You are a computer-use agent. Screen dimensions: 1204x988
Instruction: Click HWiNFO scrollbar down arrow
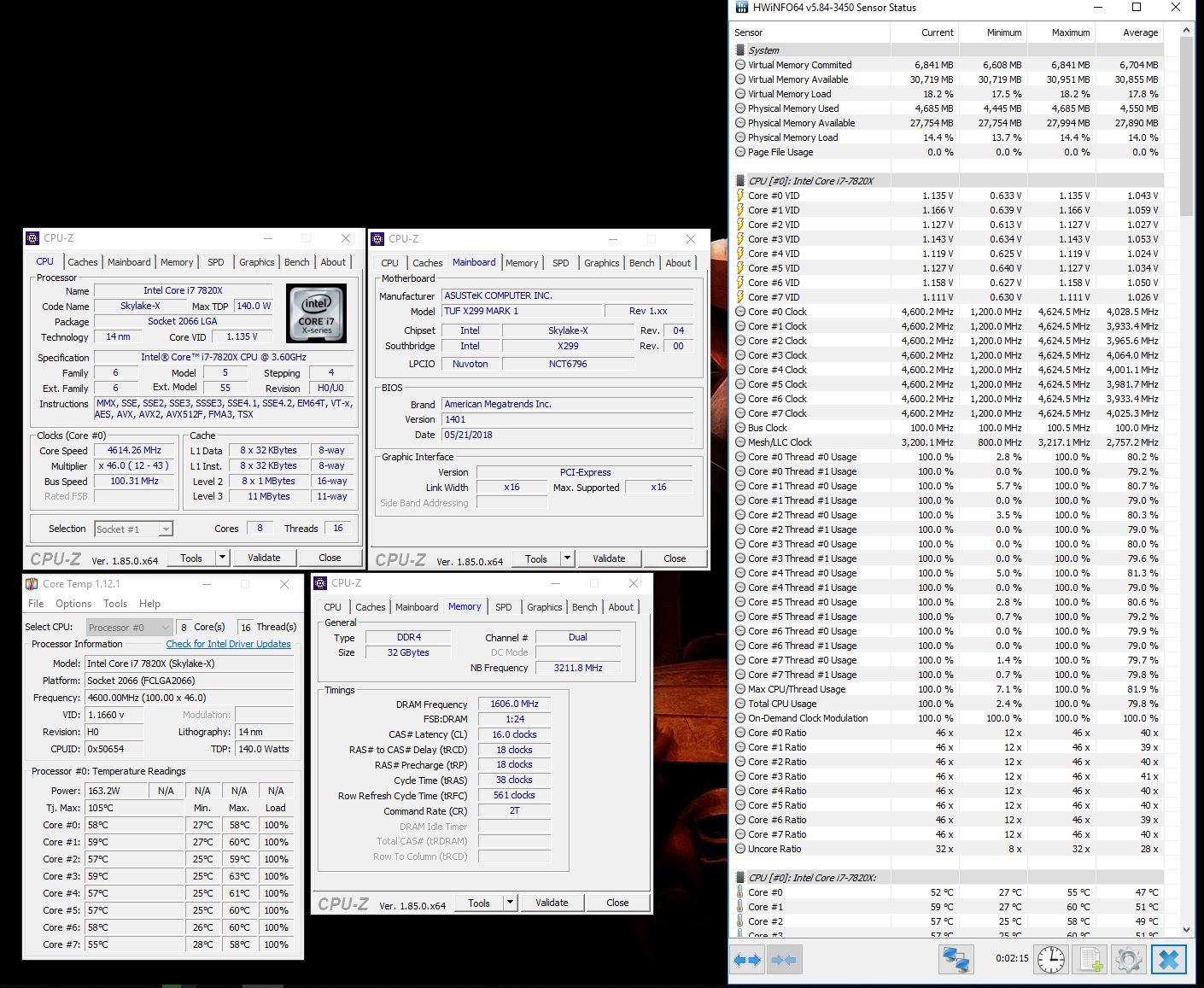[x=1187, y=930]
